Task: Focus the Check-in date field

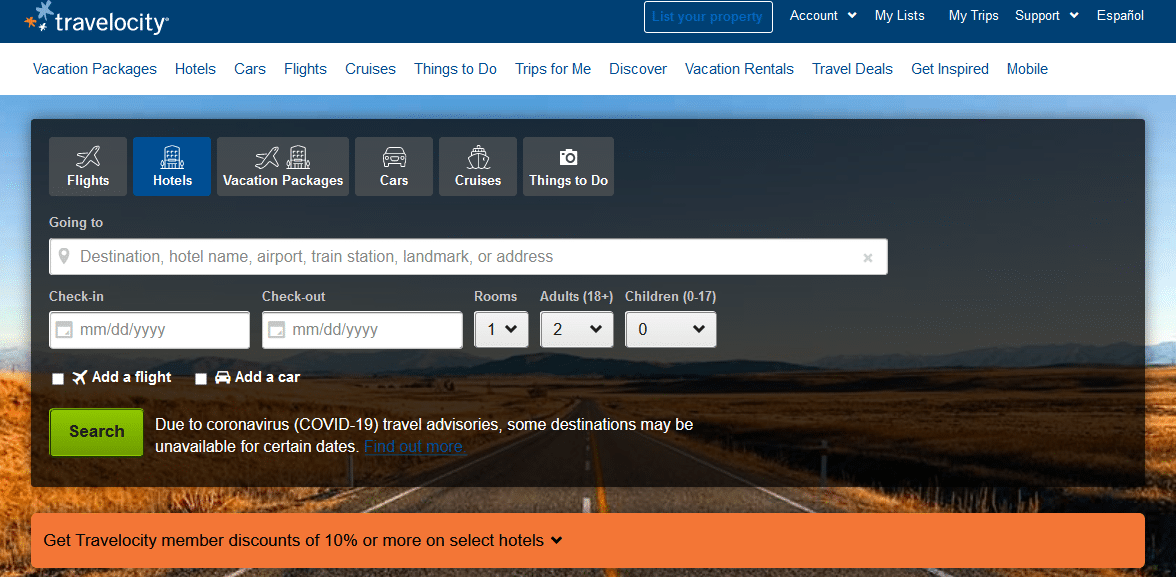Action: pyautogui.click(x=149, y=330)
